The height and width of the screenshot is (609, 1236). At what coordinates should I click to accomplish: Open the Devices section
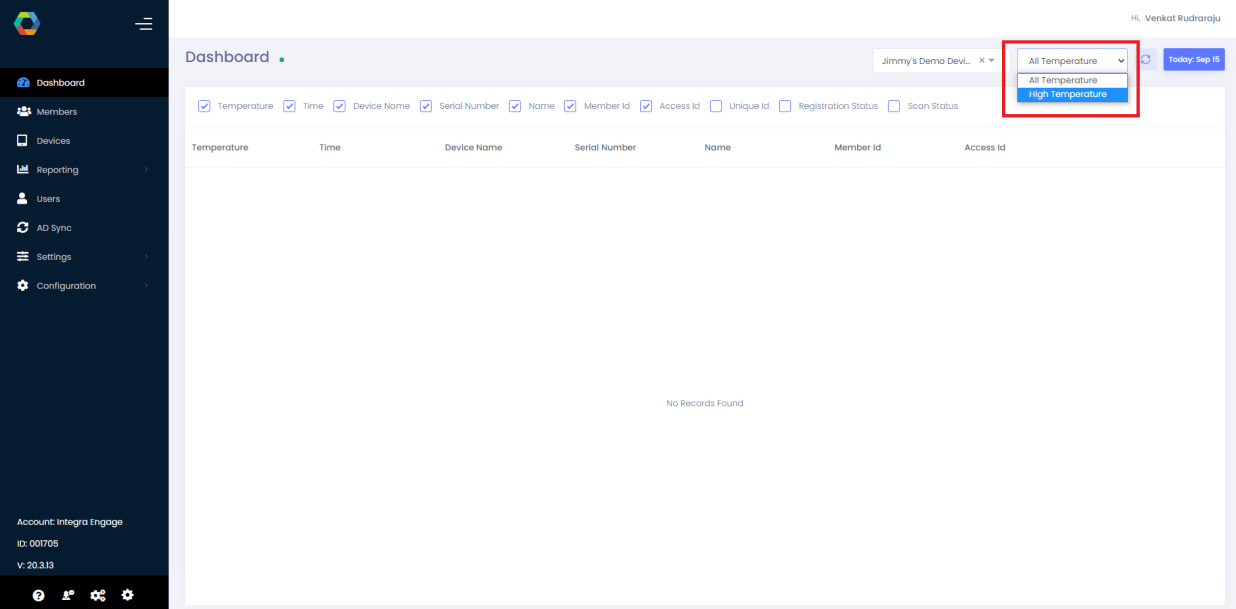(23, 140)
